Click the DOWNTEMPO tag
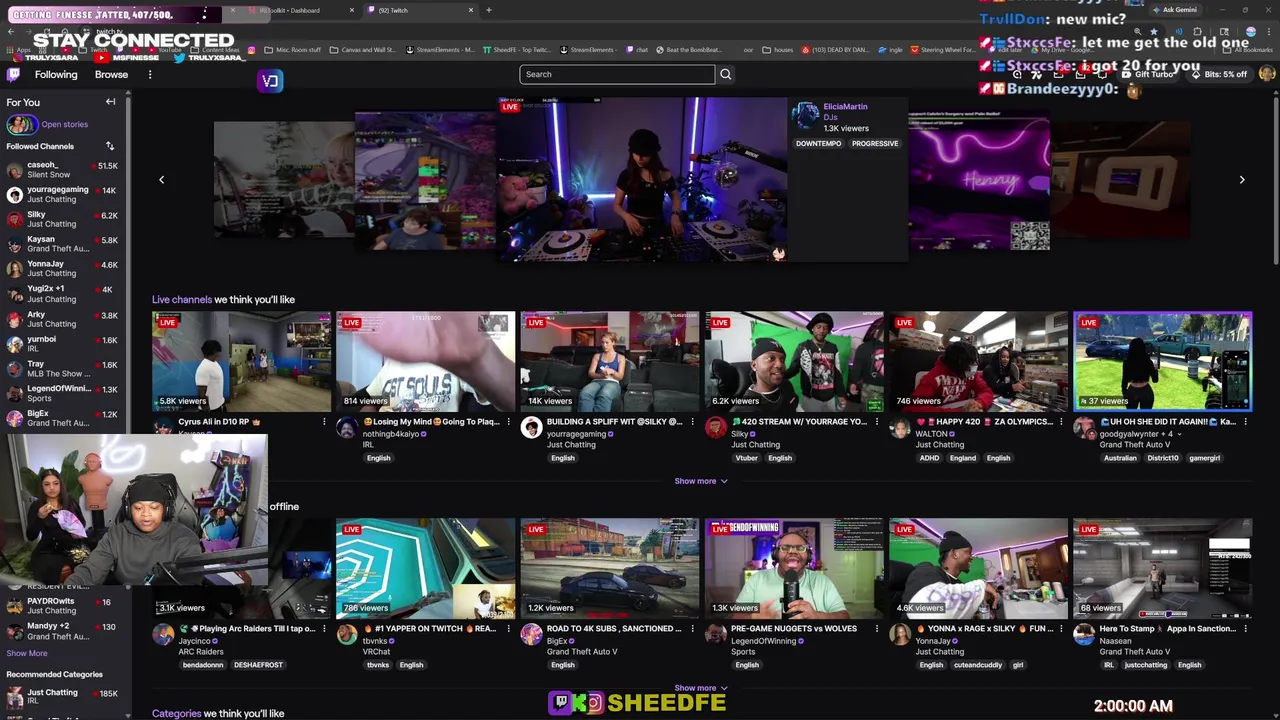This screenshot has width=1280, height=720. pyautogui.click(x=818, y=143)
